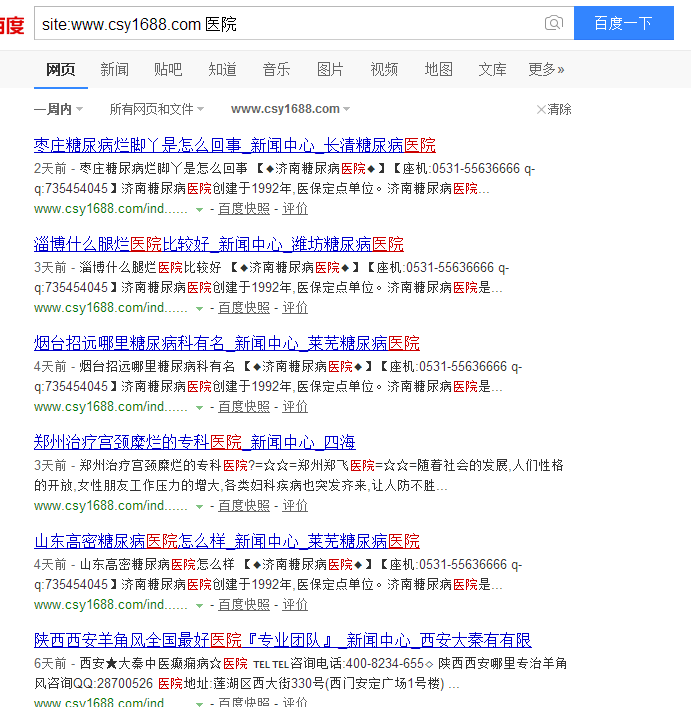Clear filters with ×清除
This screenshot has height=707, width=691.
(x=554, y=109)
